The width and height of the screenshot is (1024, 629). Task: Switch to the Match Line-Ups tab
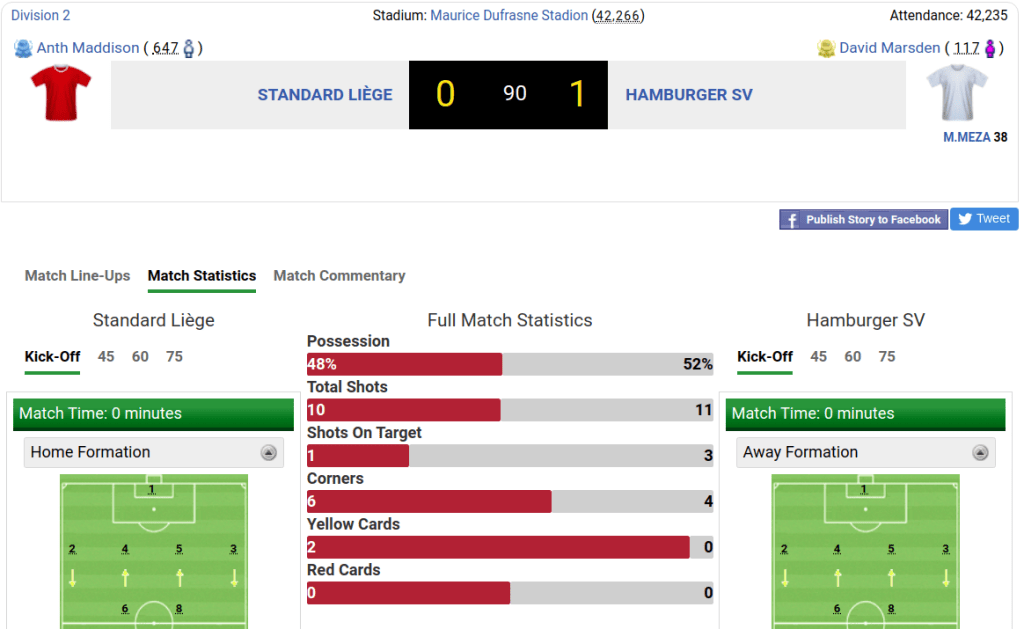pyautogui.click(x=77, y=276)
